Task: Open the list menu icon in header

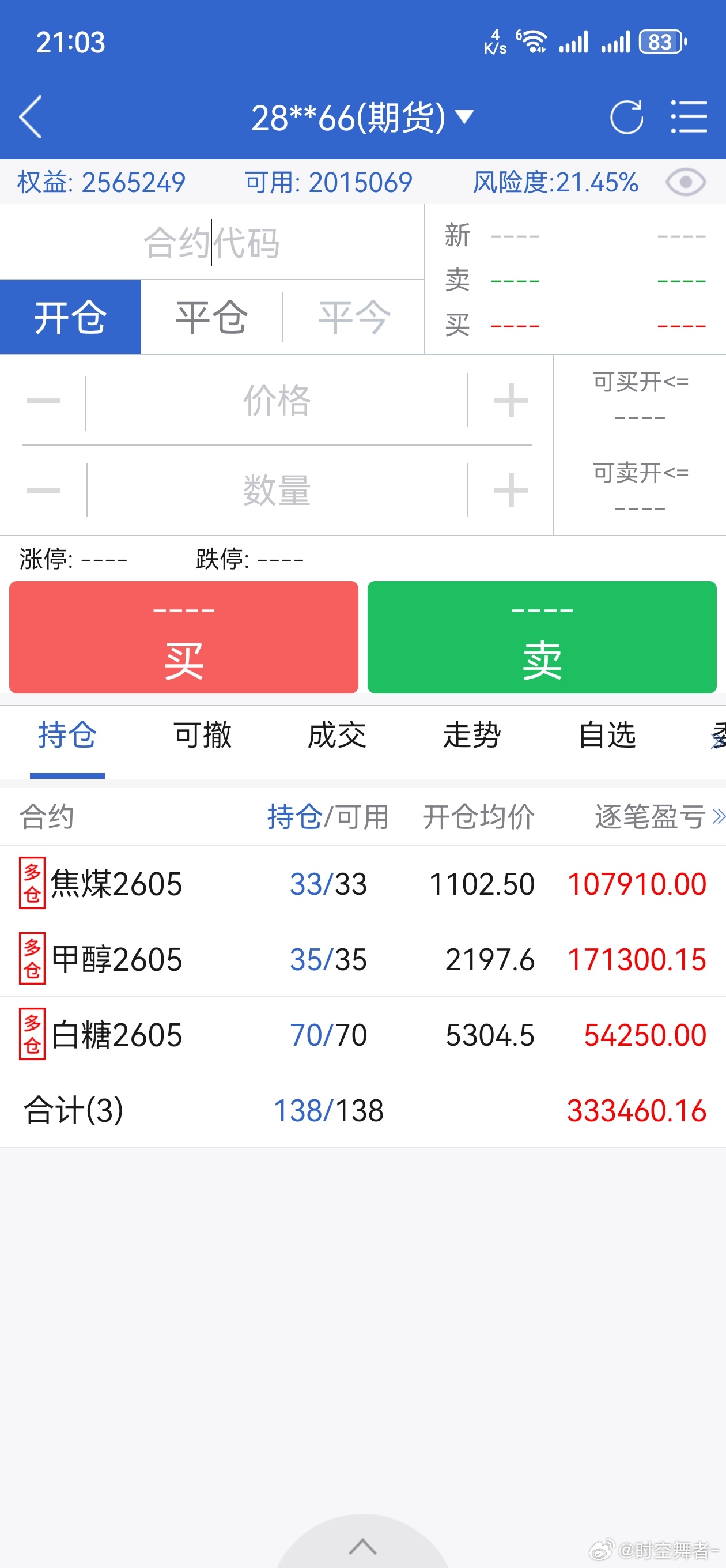Action: tap(689, 117)
